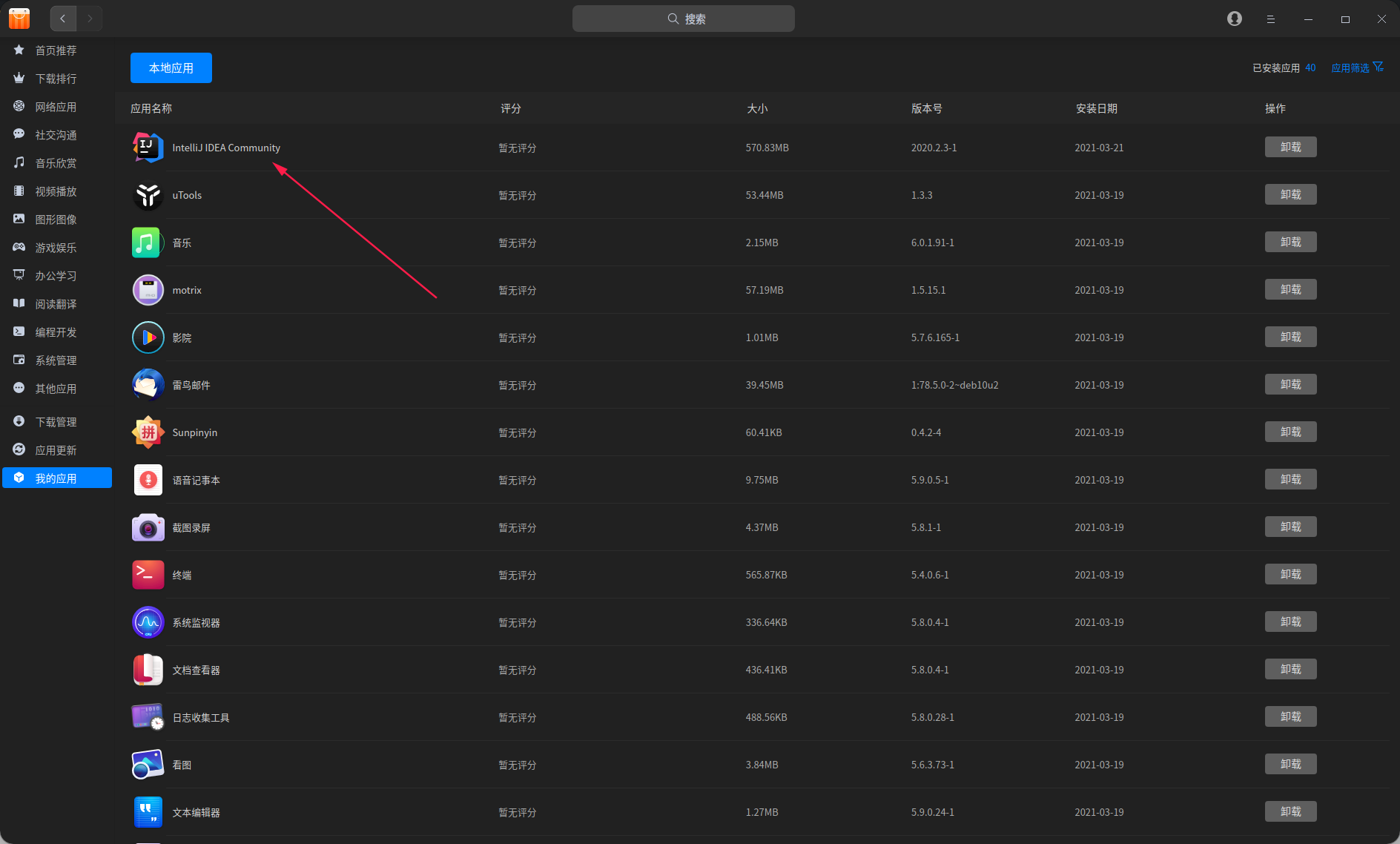The width and height of the screenshot is (1400, 844).
Task: Click the 文本编辑器 app icon
Action: (x=148, y=812)
